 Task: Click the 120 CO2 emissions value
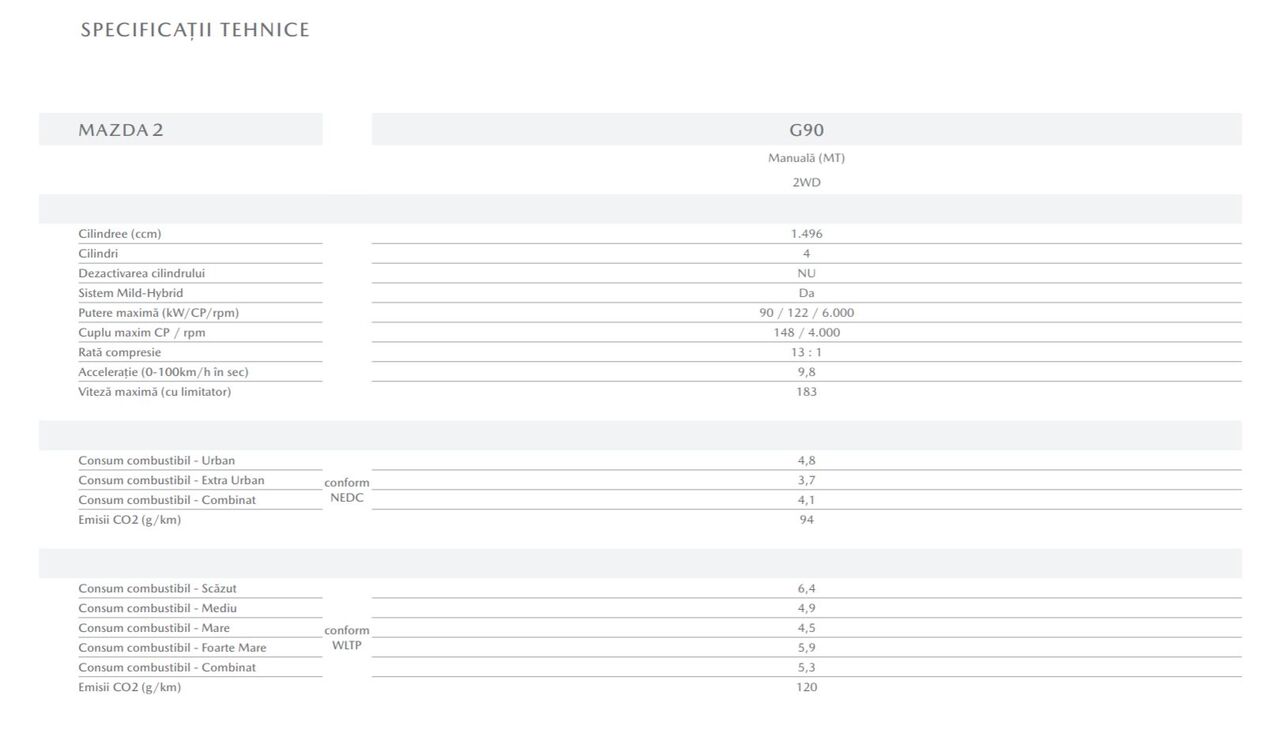(806, 687)
